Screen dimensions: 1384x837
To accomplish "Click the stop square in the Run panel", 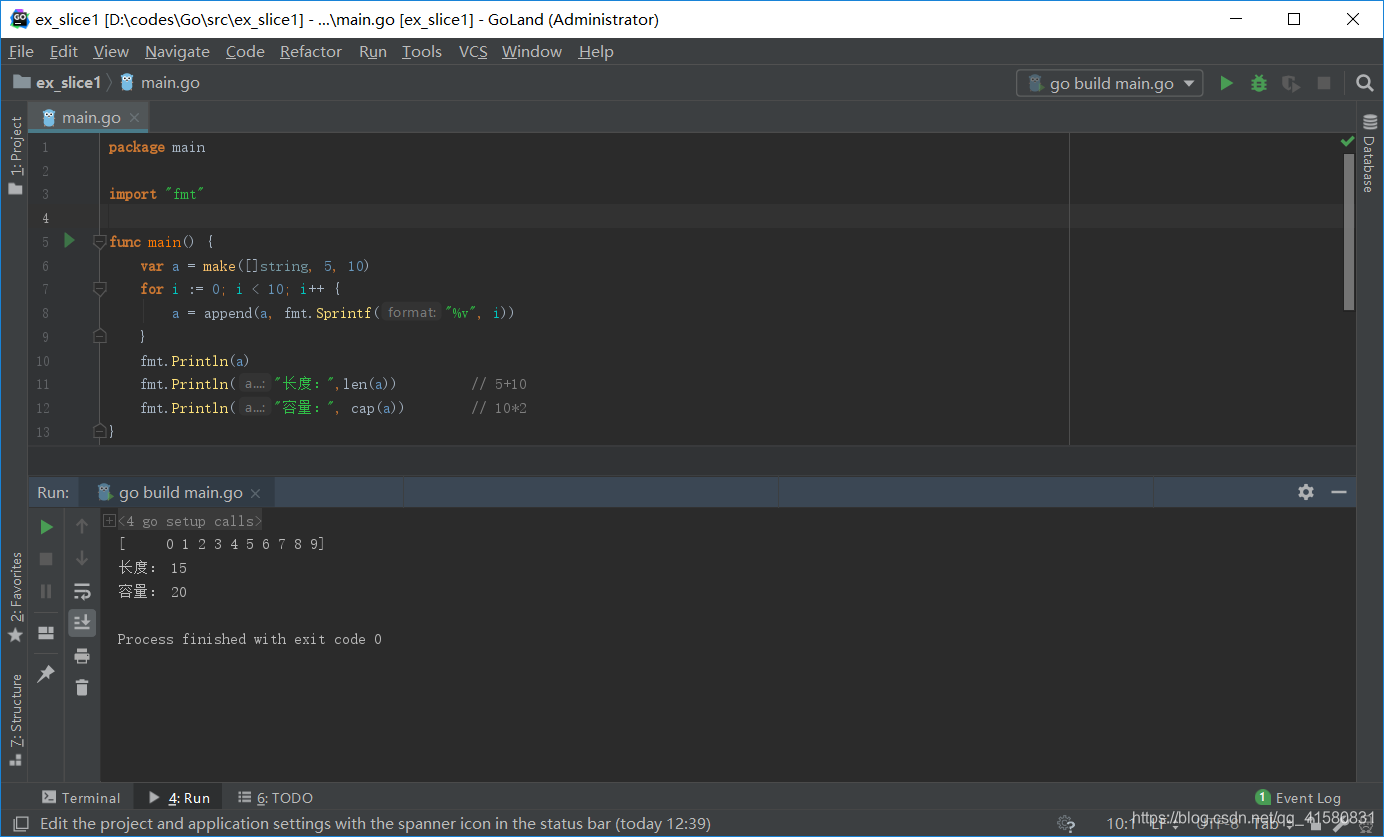I will click(46, 559).
